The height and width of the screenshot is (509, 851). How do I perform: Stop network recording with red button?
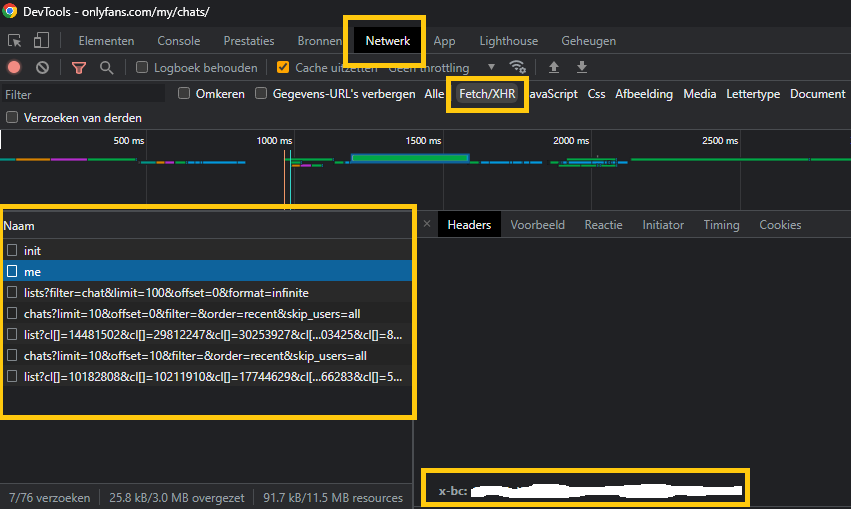[14, 68]
